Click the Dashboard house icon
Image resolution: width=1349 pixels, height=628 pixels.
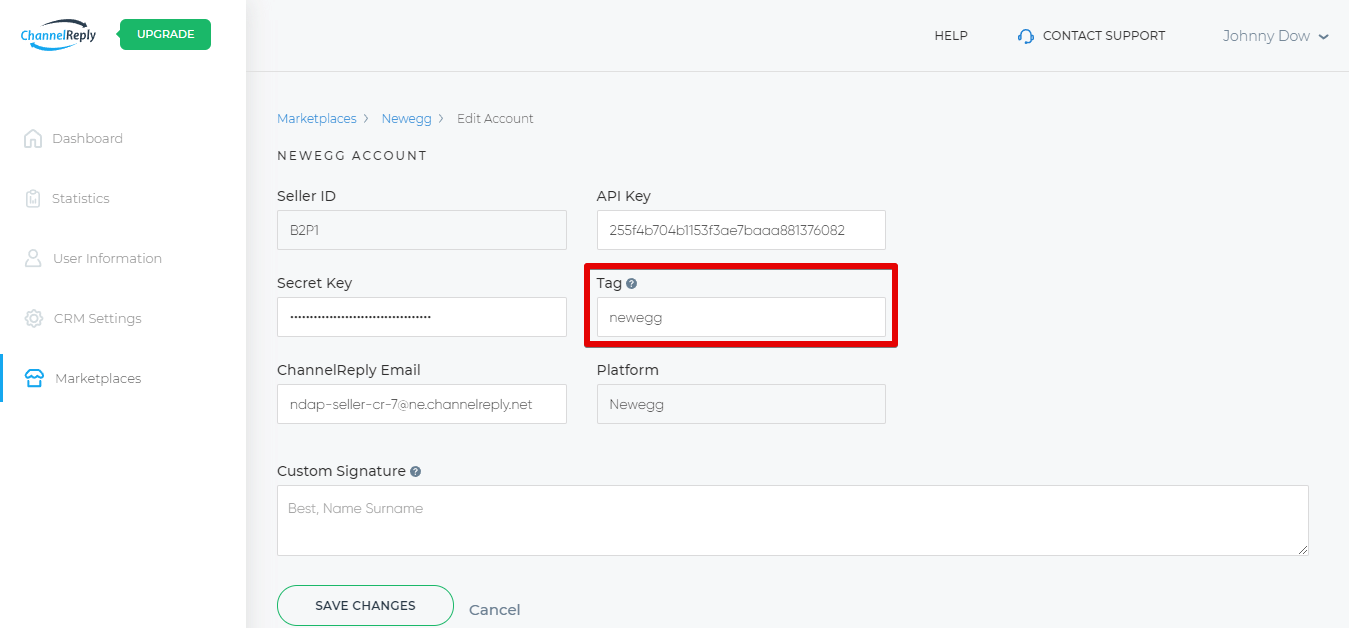[33, 138]
